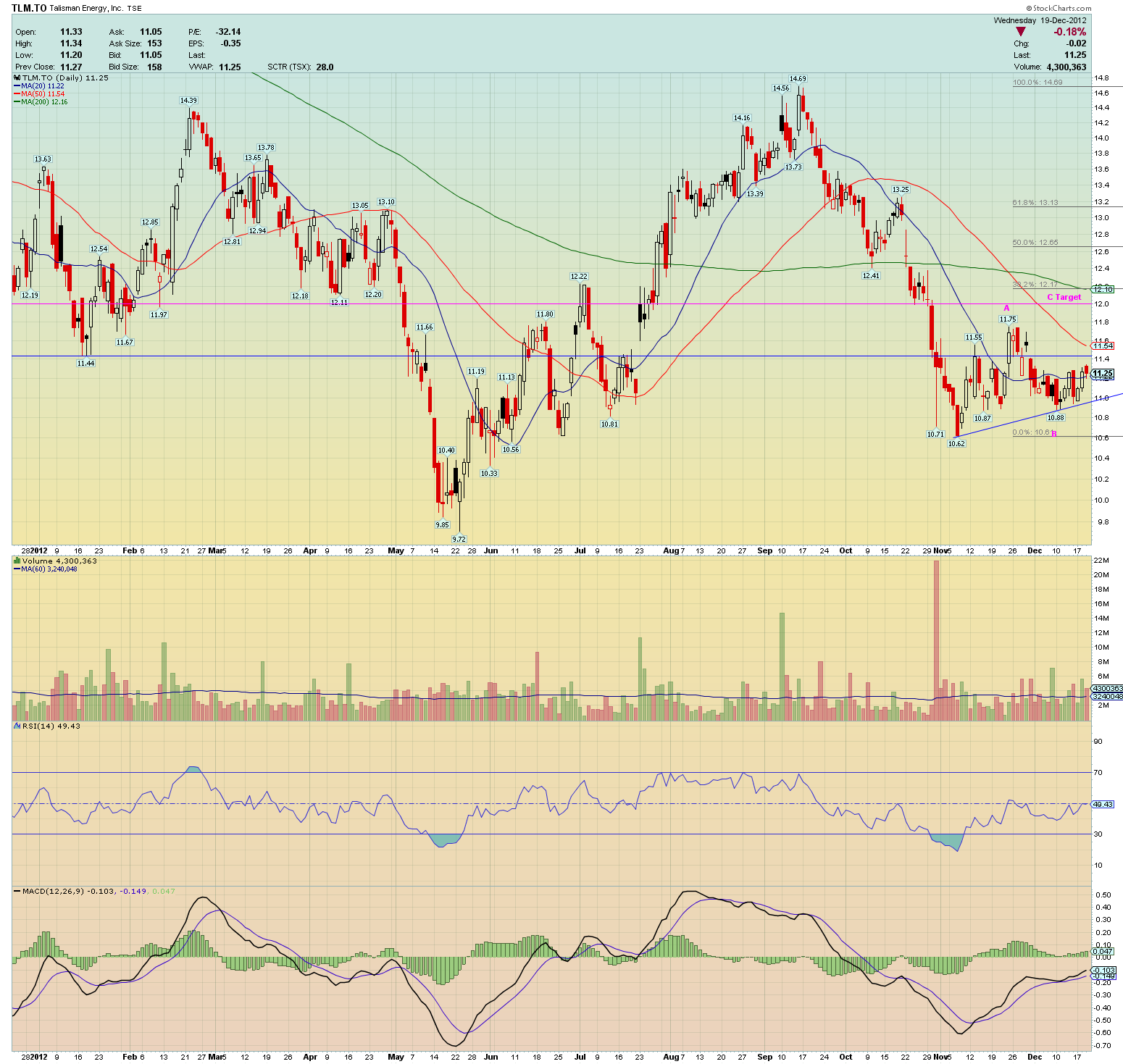Click the 61.8%: 13.13 Fibonacci label
The height and width of the screenshot is (1064, 1123).
point(1035,203)
